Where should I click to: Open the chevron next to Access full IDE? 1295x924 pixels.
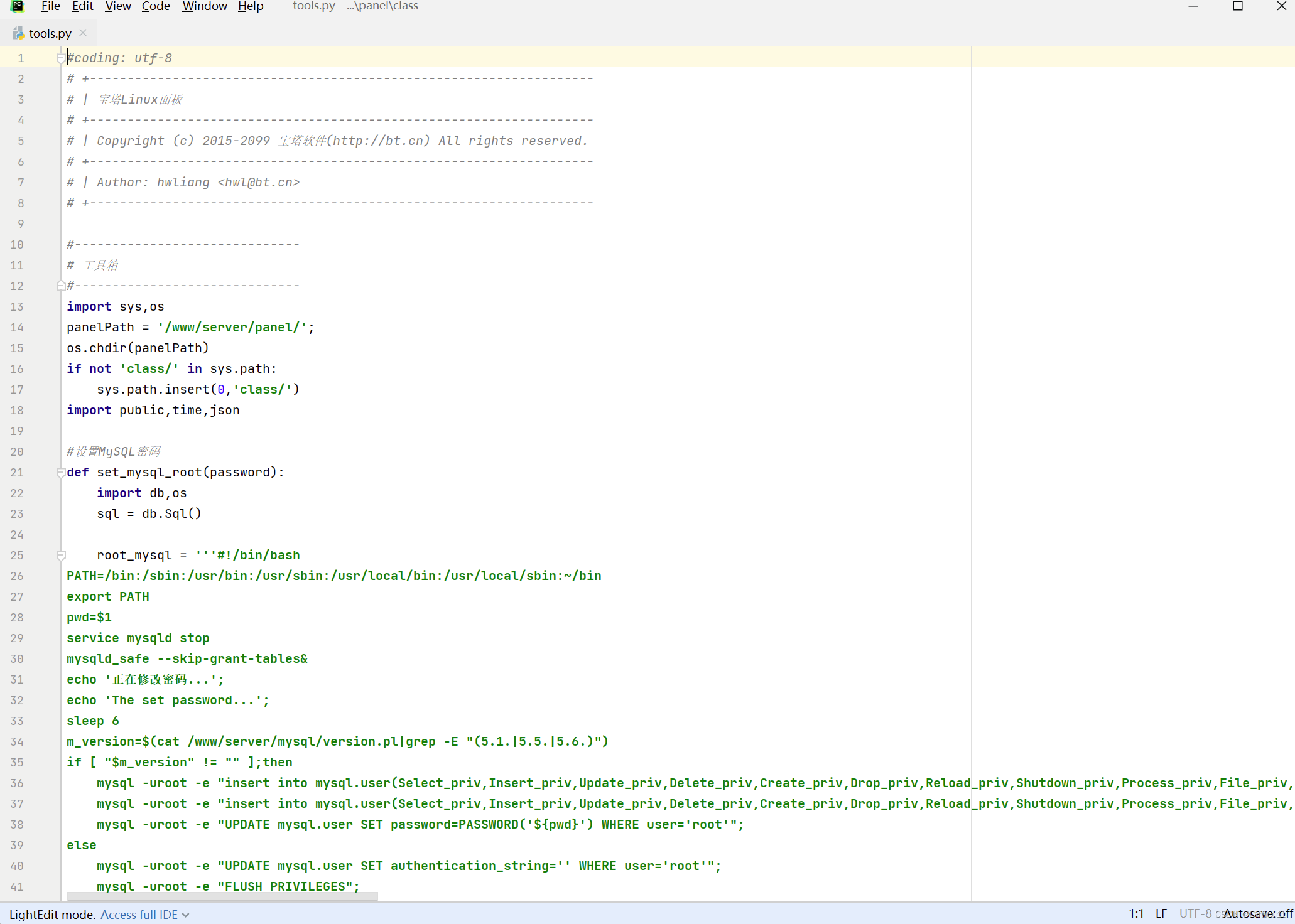point(186,915)
